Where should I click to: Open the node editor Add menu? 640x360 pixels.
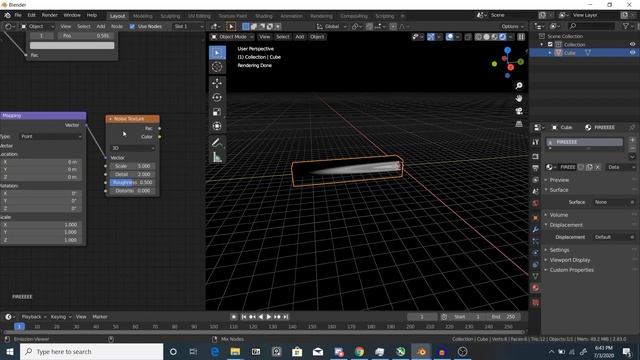pos(100,27)
